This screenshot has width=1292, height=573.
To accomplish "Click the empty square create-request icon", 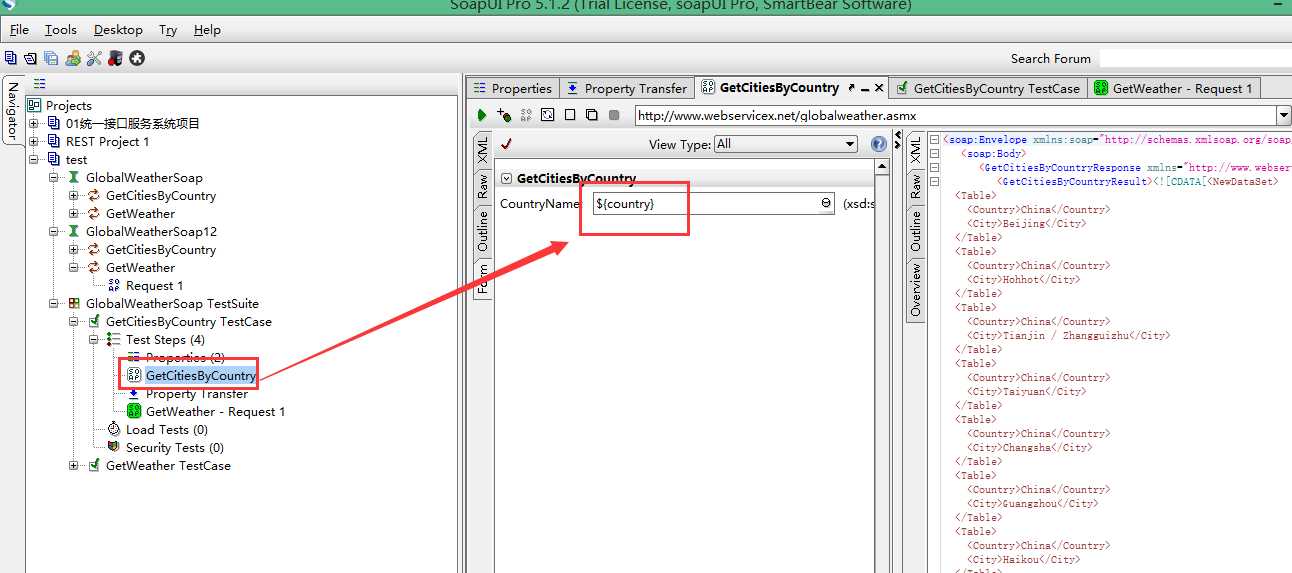I will pos(570,116).
